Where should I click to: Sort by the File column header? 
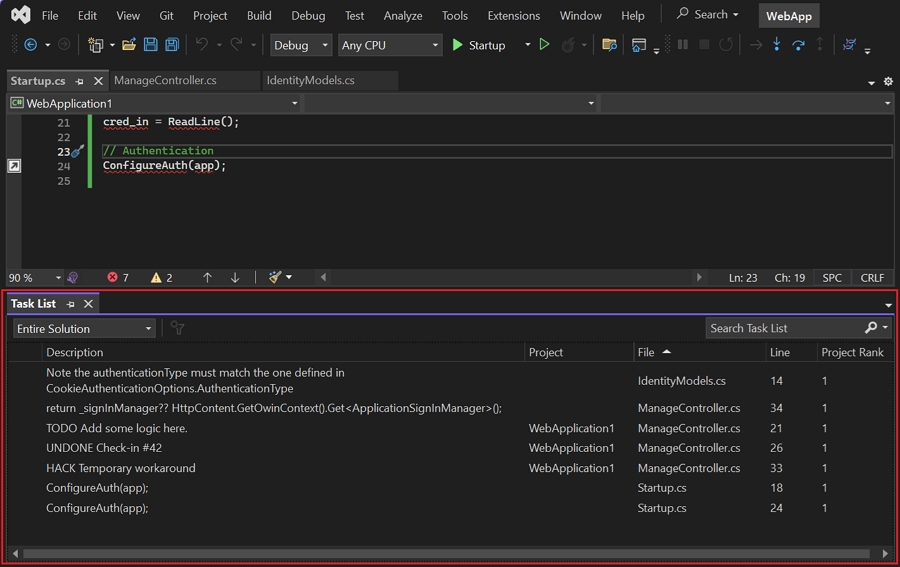(x=699, y=352)
